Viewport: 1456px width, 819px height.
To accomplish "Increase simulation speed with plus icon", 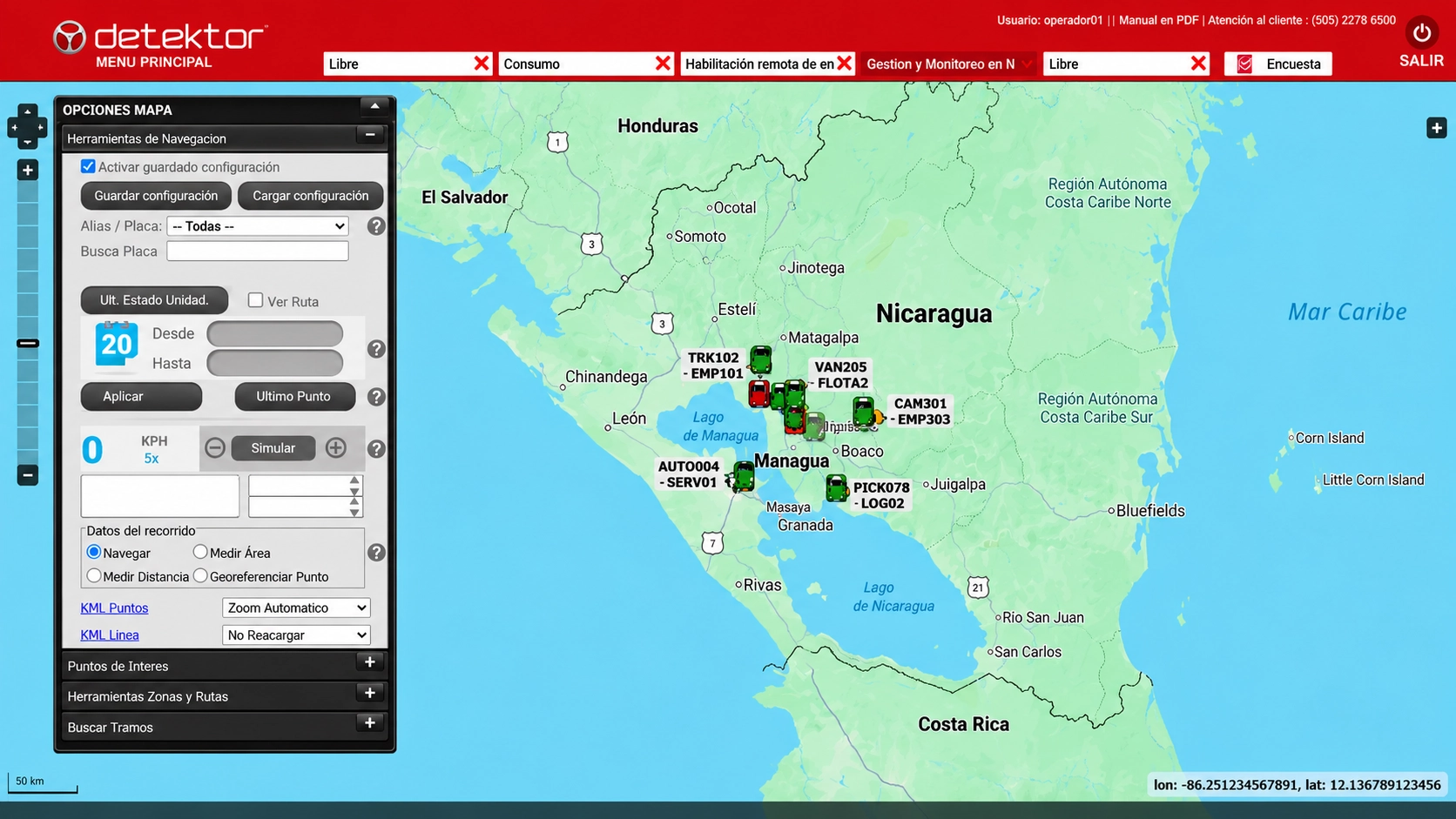I will click(x=336, y=448).
